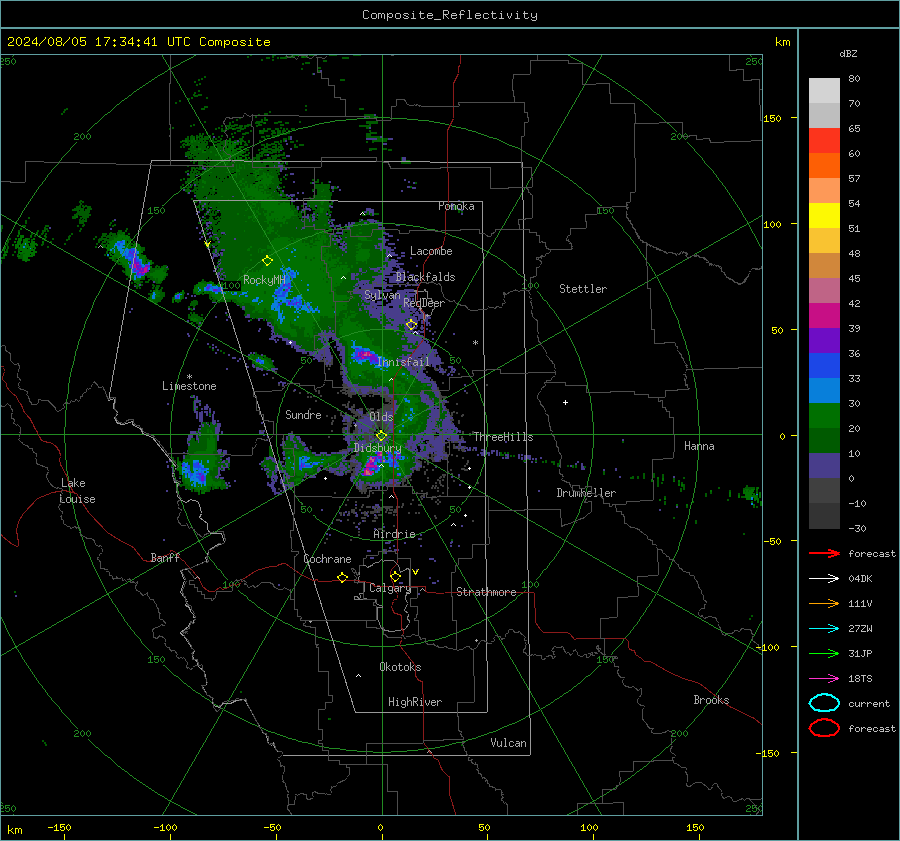Click the green 31JP arrow in legend
The image size is (900, 841).
[824, 653]
